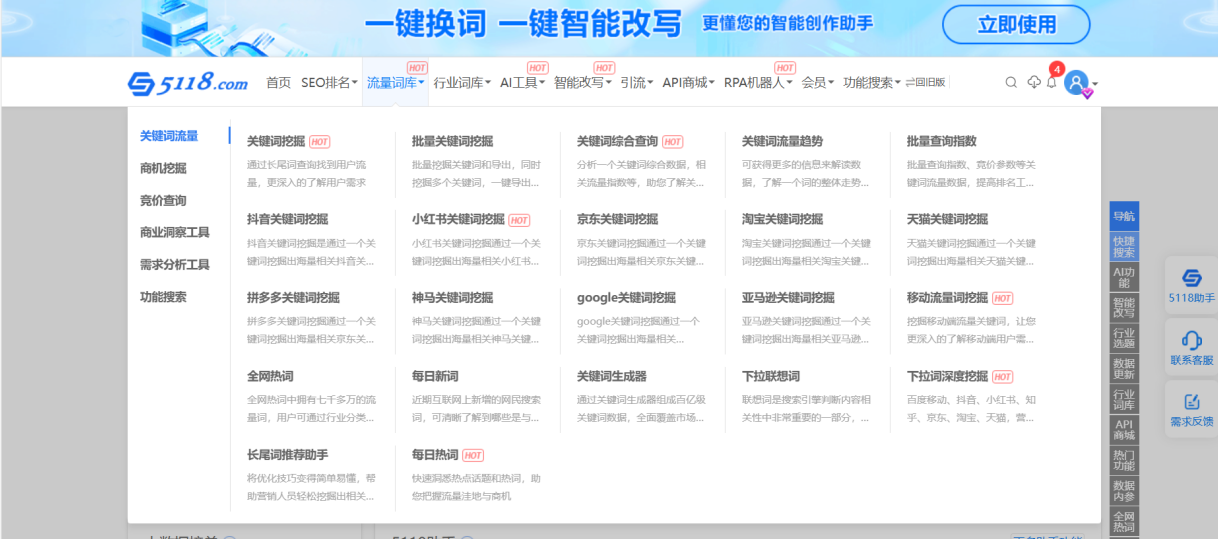This screenshot has width=1218, height=539.
Task: Expand the API商城 dropdown menu
Action: tap(688, 83)
